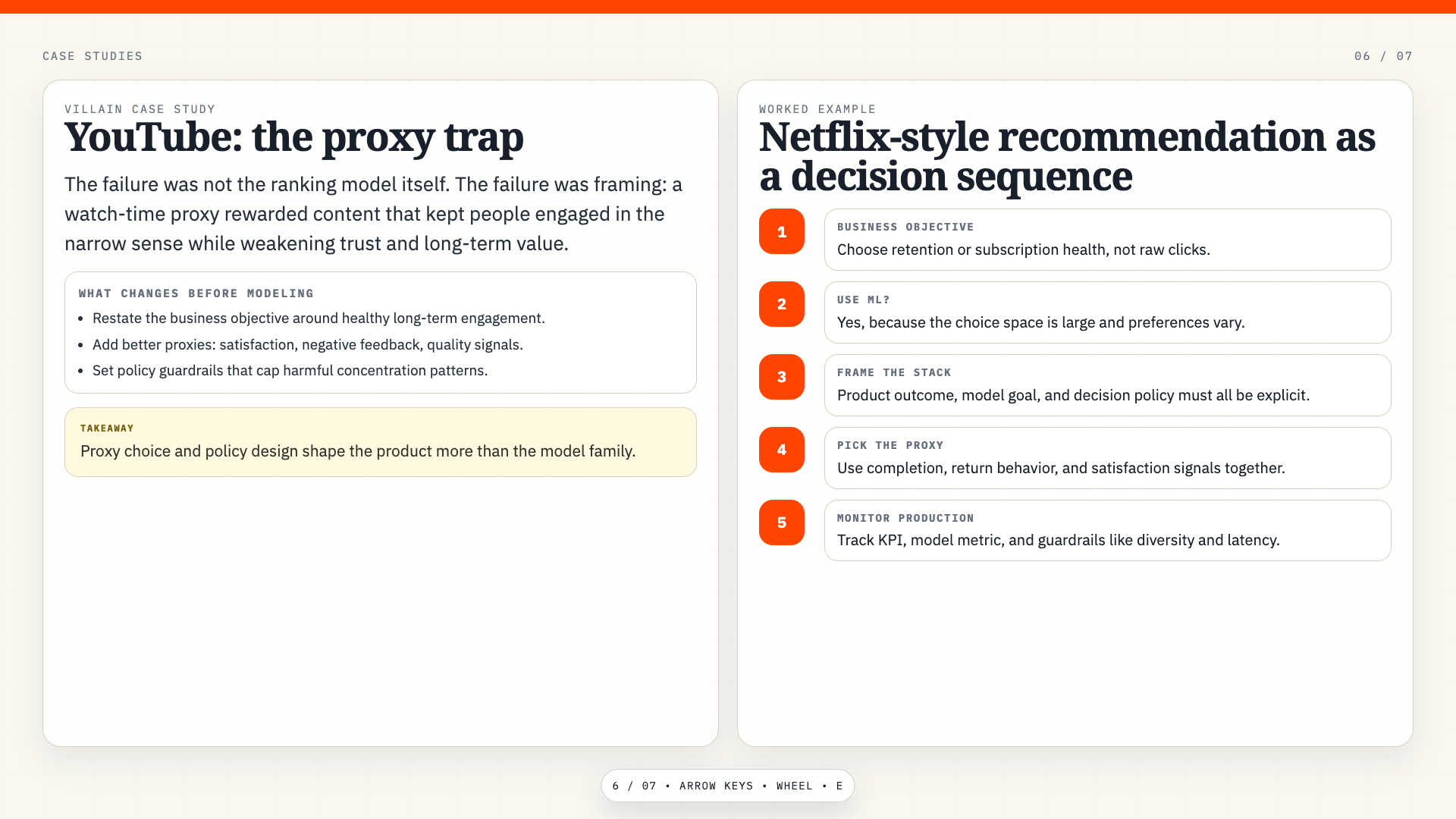1456x819 pixels.
Task: Select the Pick the Proxy step card
Action: coord(1107,458)
